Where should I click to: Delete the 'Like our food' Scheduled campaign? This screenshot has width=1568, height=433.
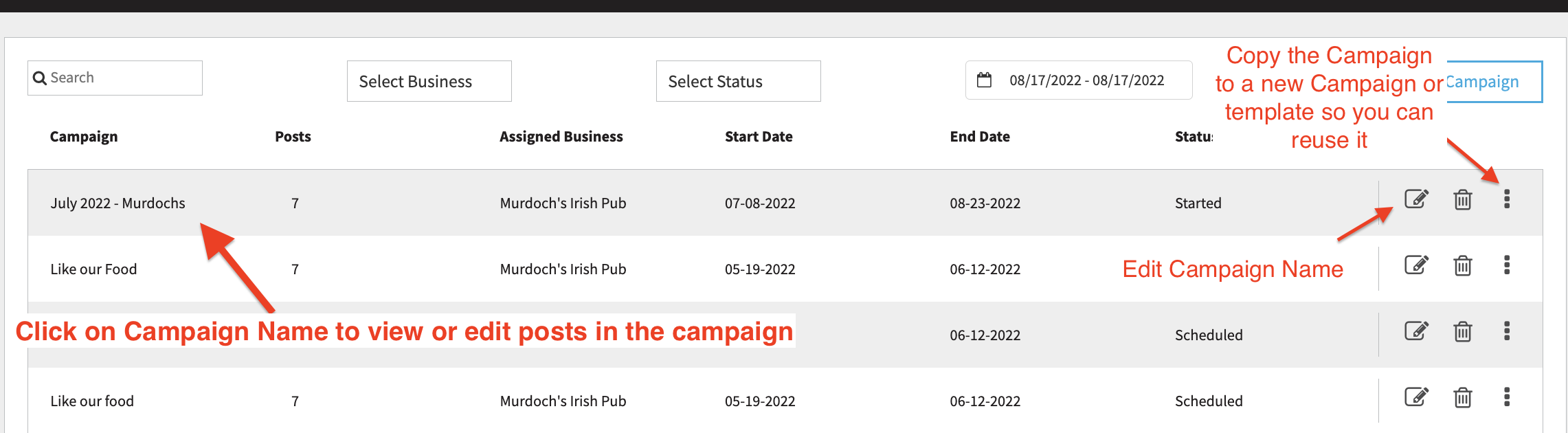pyautogui.click(x=1463, y=397)
